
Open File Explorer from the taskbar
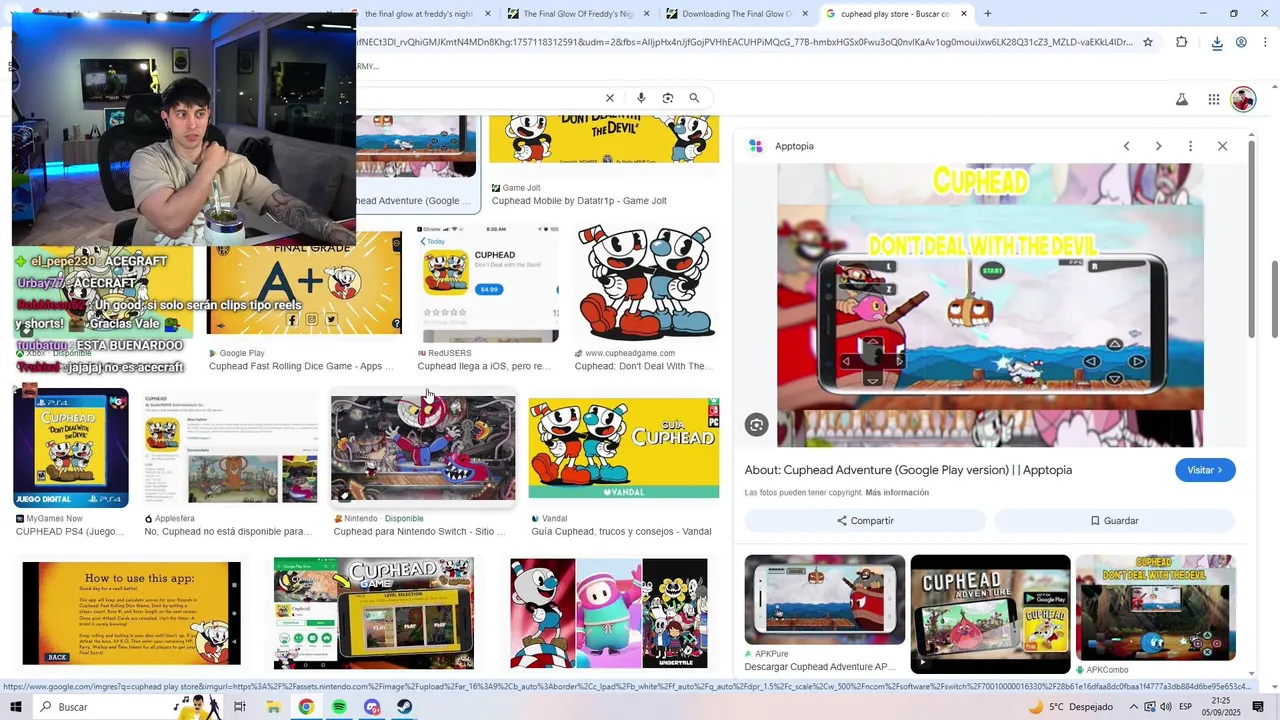click(273, 707)
